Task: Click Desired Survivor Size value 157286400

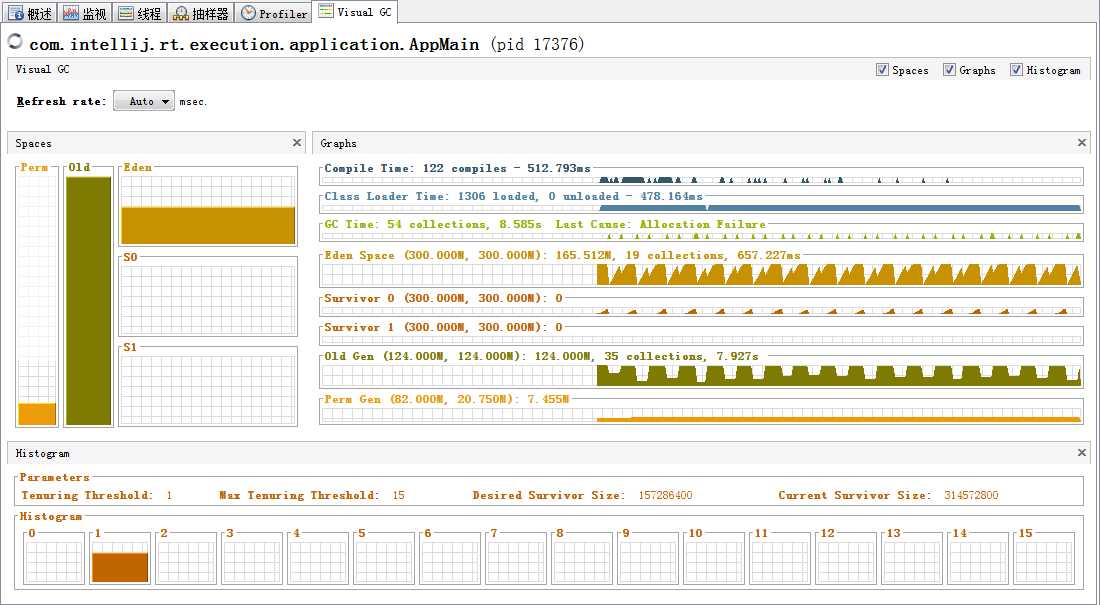Action: [665, 496]
